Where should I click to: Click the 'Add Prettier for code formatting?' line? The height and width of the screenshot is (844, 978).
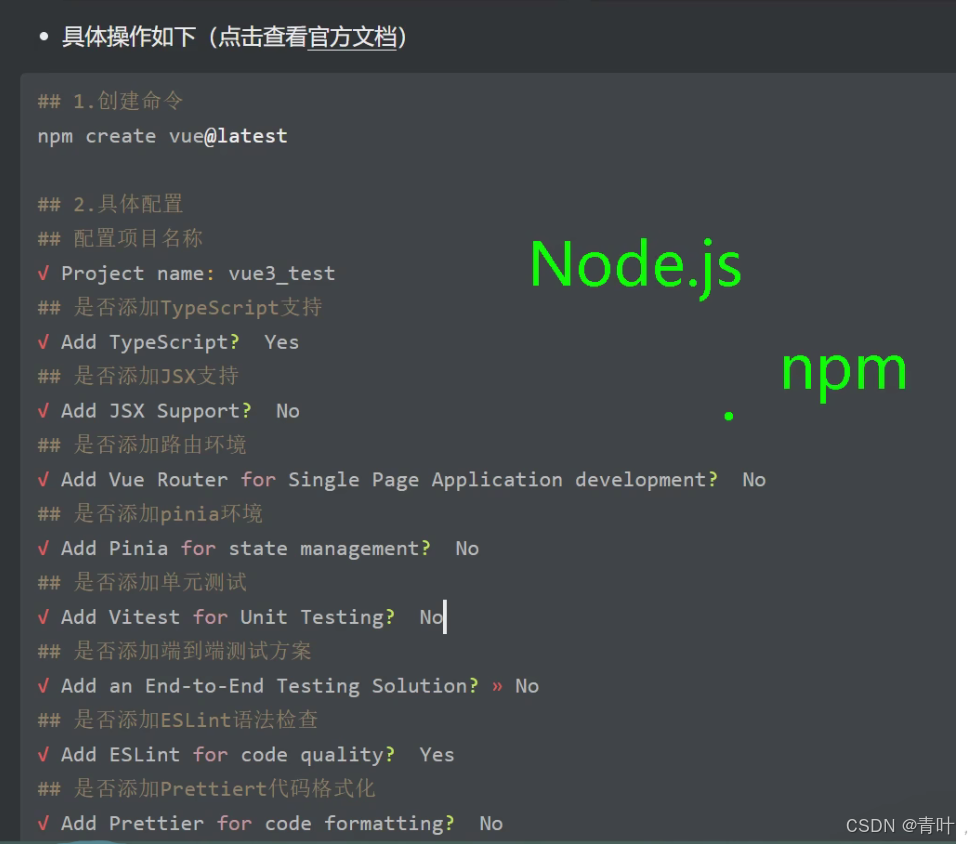pos(270,823)
